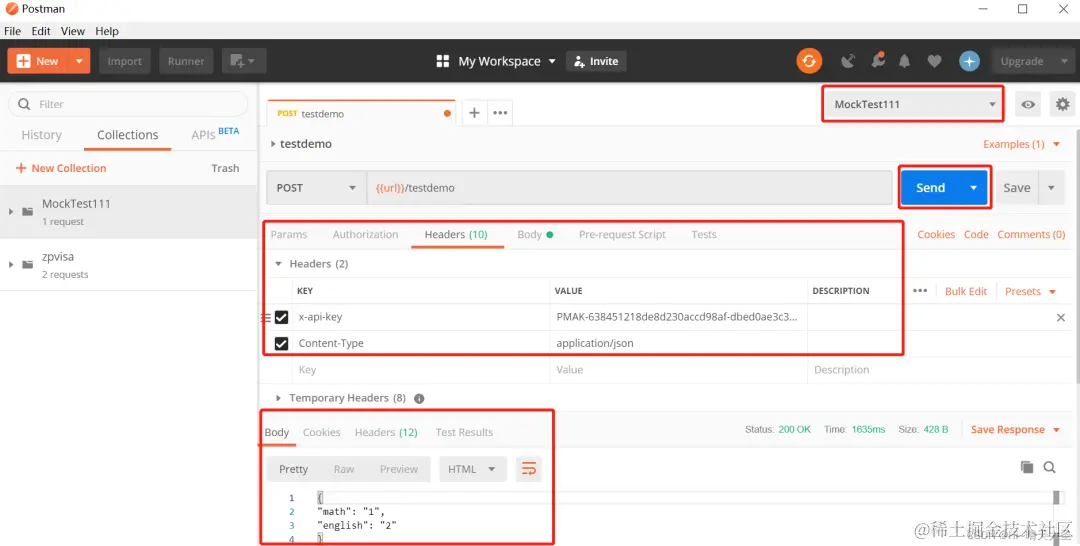Uncheck the x-api-key header checkbox
The image size is (1080, 546).
pyautogui.click(x=281, y=317)
